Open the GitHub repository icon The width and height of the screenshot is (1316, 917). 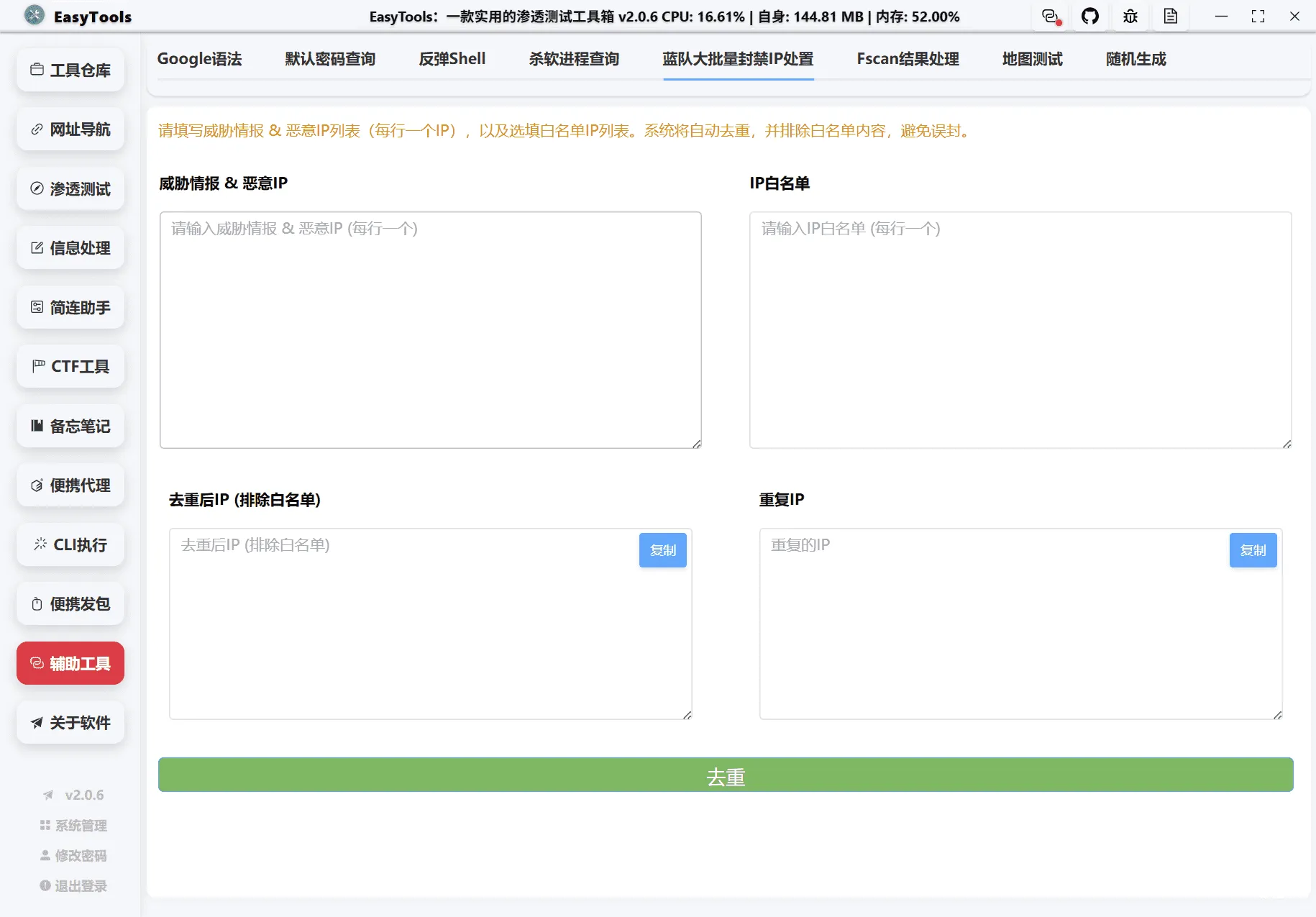(1090, 16)
